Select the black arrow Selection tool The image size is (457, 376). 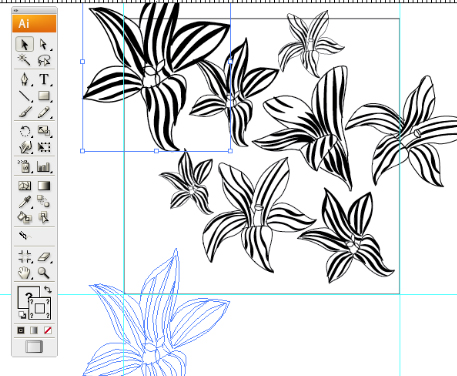[x=25, y=44]
